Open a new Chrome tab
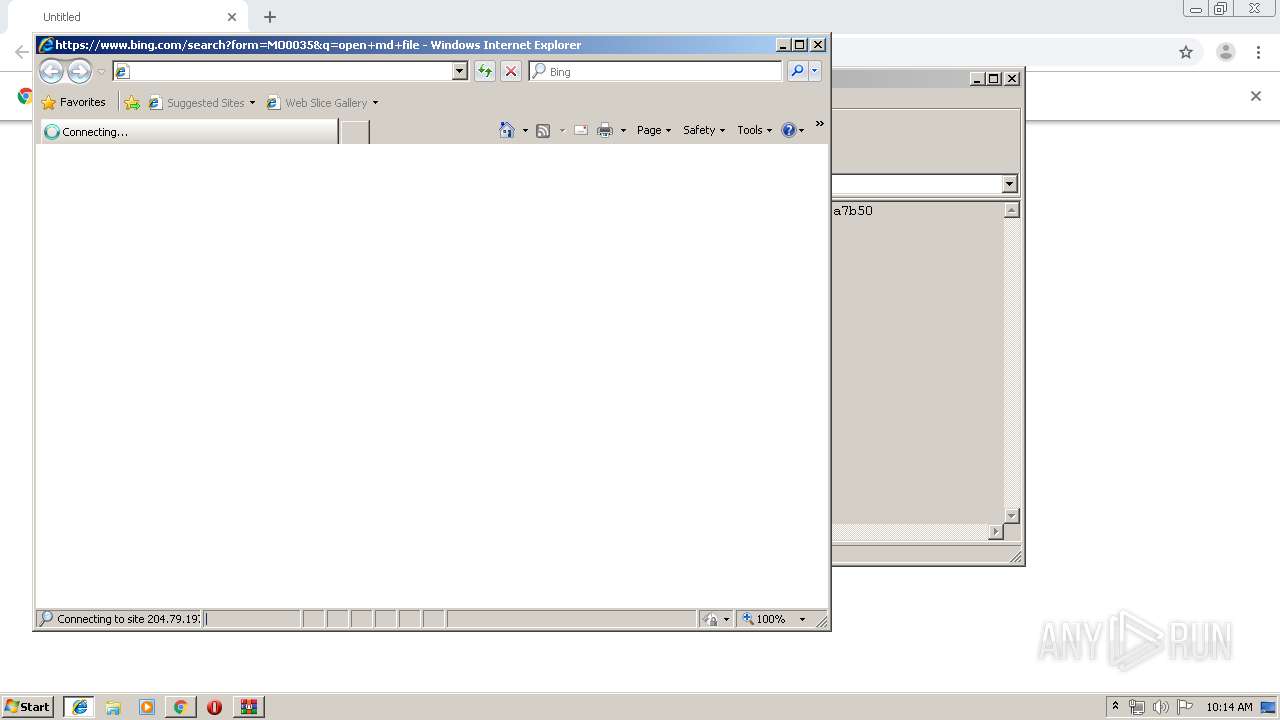The width and height of the screenshot is (1280, 720). (x=270, y=17)
